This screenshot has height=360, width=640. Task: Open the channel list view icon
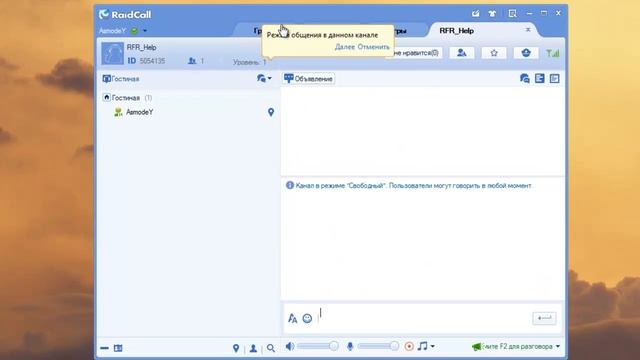(x=118, y=348)
